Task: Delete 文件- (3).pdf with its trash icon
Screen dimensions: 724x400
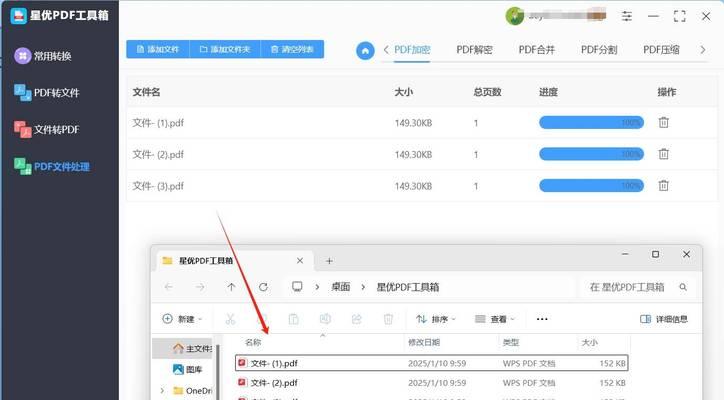Action: tap(664, 186)
